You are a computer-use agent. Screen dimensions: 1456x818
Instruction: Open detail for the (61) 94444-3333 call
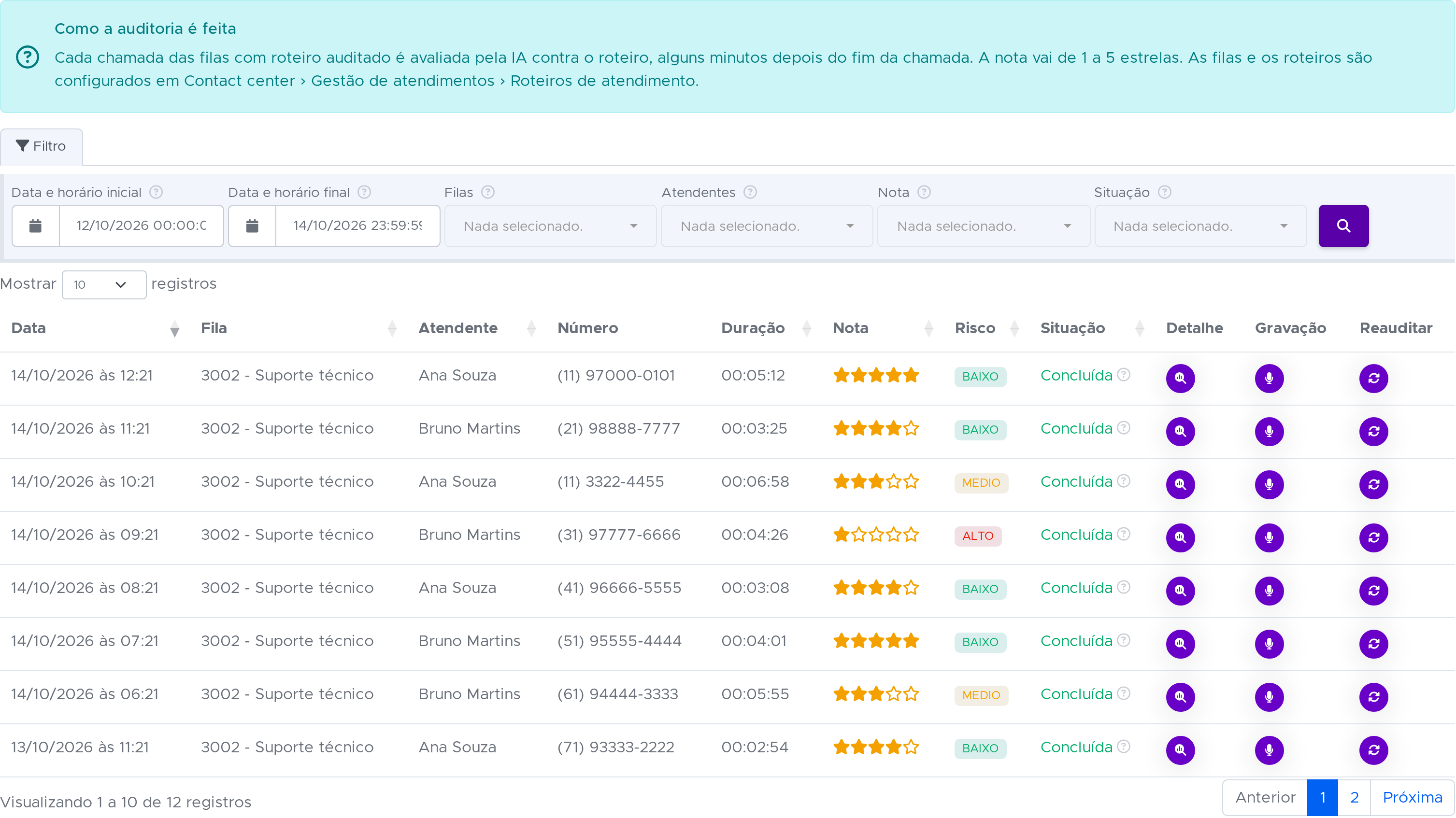tap(1180, 696)
